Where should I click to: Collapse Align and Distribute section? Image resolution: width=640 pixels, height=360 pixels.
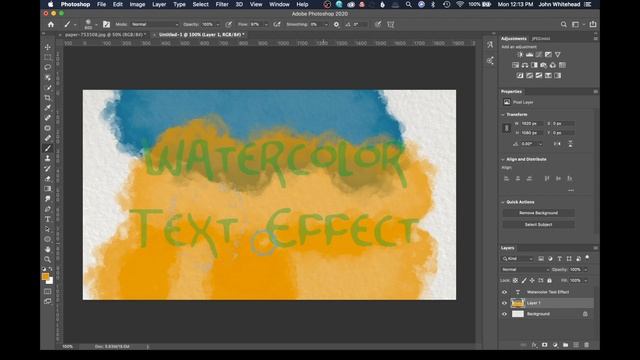503,160
